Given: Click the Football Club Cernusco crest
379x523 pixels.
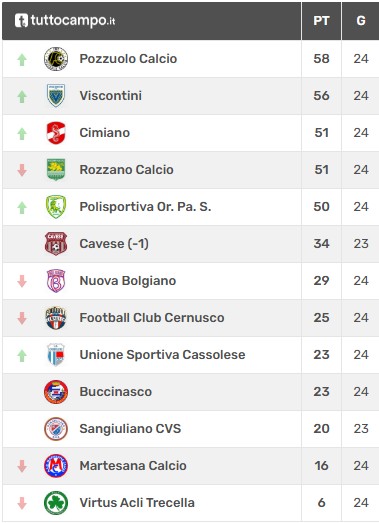Looking at the screenshot, I should (x=56, y=318).
